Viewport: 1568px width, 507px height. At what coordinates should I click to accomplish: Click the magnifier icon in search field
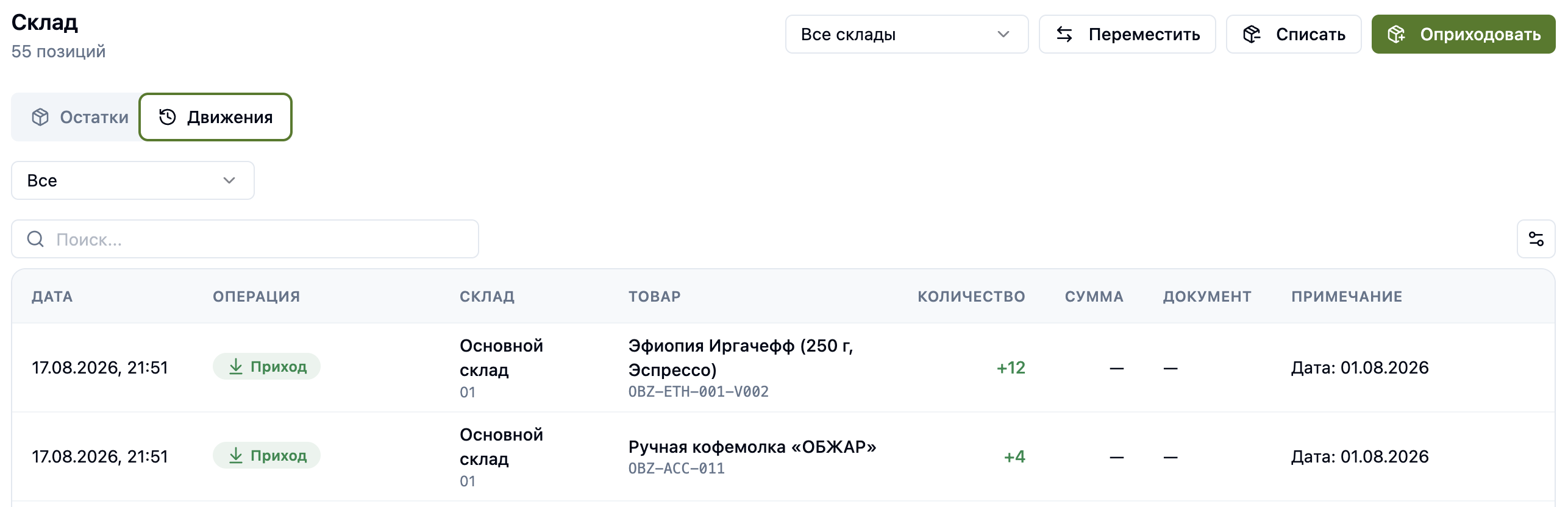pos(35,239)
